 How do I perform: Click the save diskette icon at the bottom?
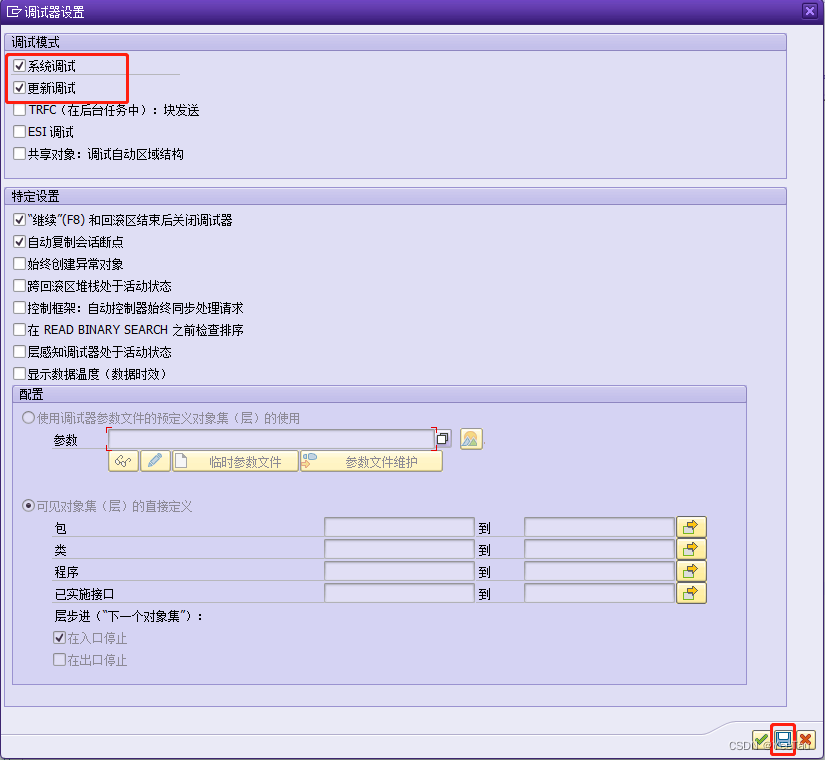coord(784,740)
